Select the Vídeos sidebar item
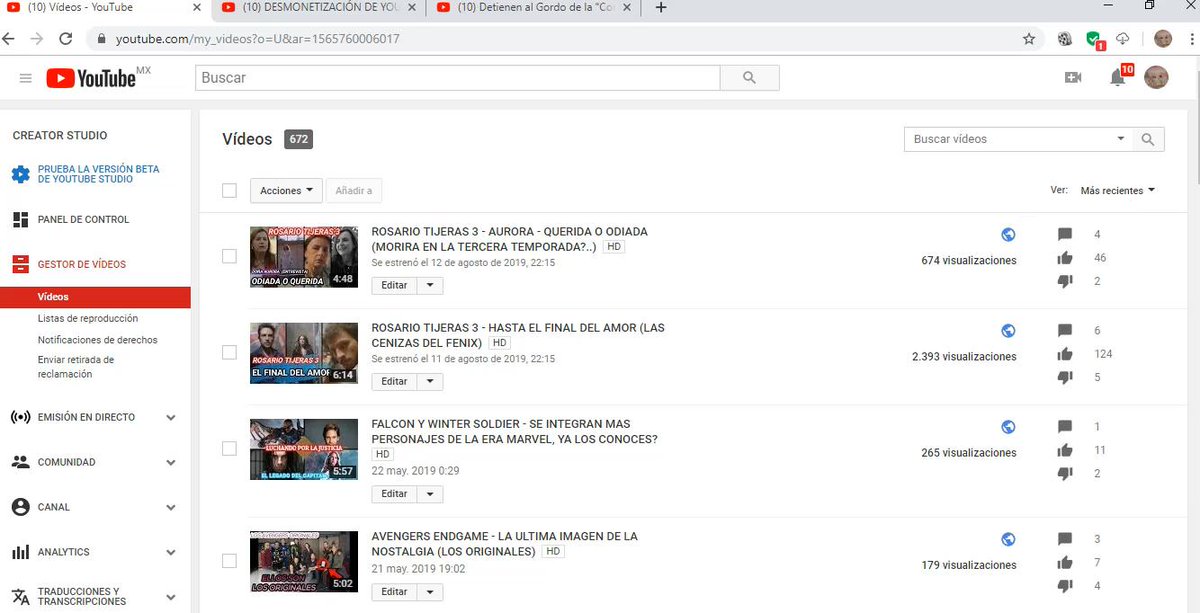 (x=95, y=297)
